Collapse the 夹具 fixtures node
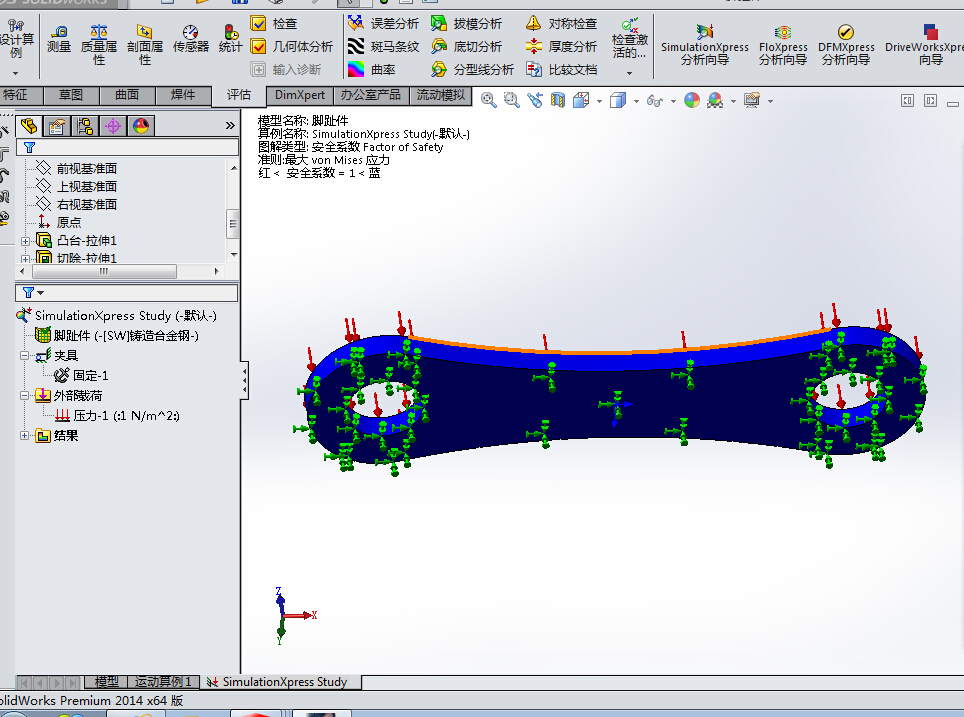964x717 pixels. [x=25, y=355]
